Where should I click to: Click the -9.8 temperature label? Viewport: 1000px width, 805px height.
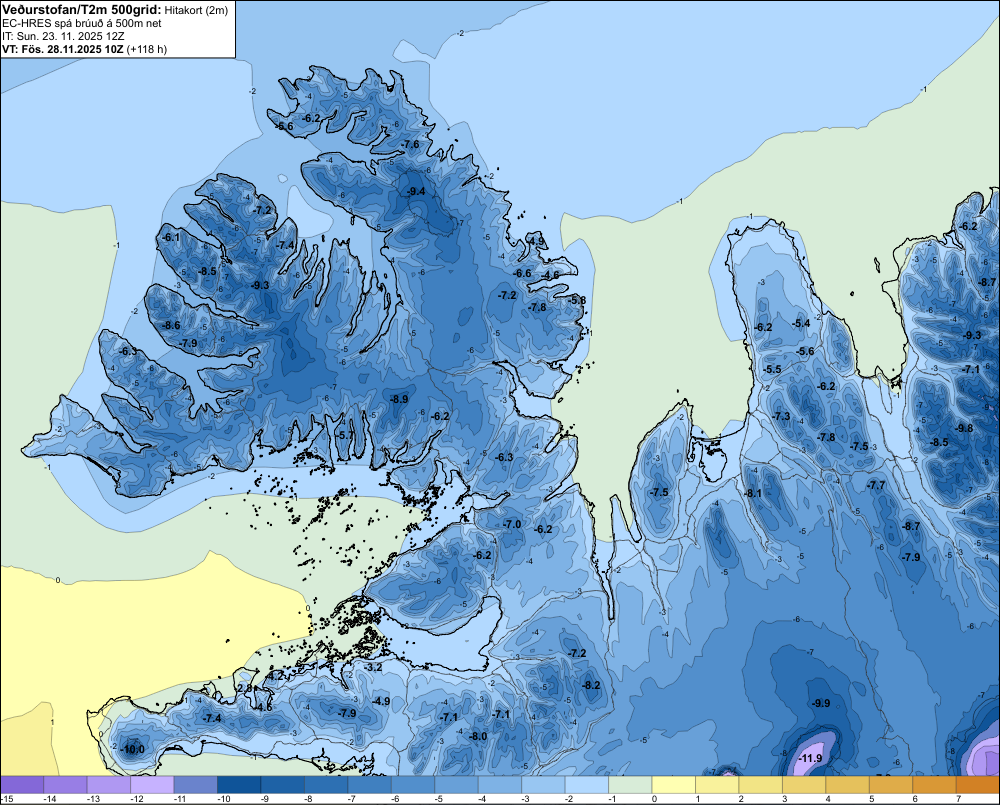(x=965, y=428)
